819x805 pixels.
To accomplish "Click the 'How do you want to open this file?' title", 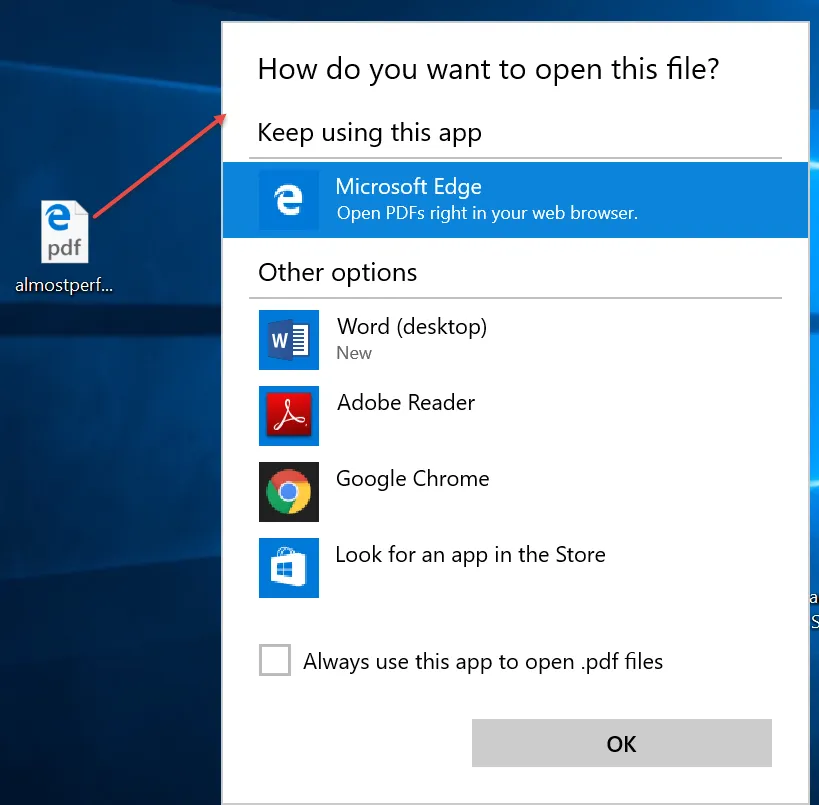I will tap(488, 69).
